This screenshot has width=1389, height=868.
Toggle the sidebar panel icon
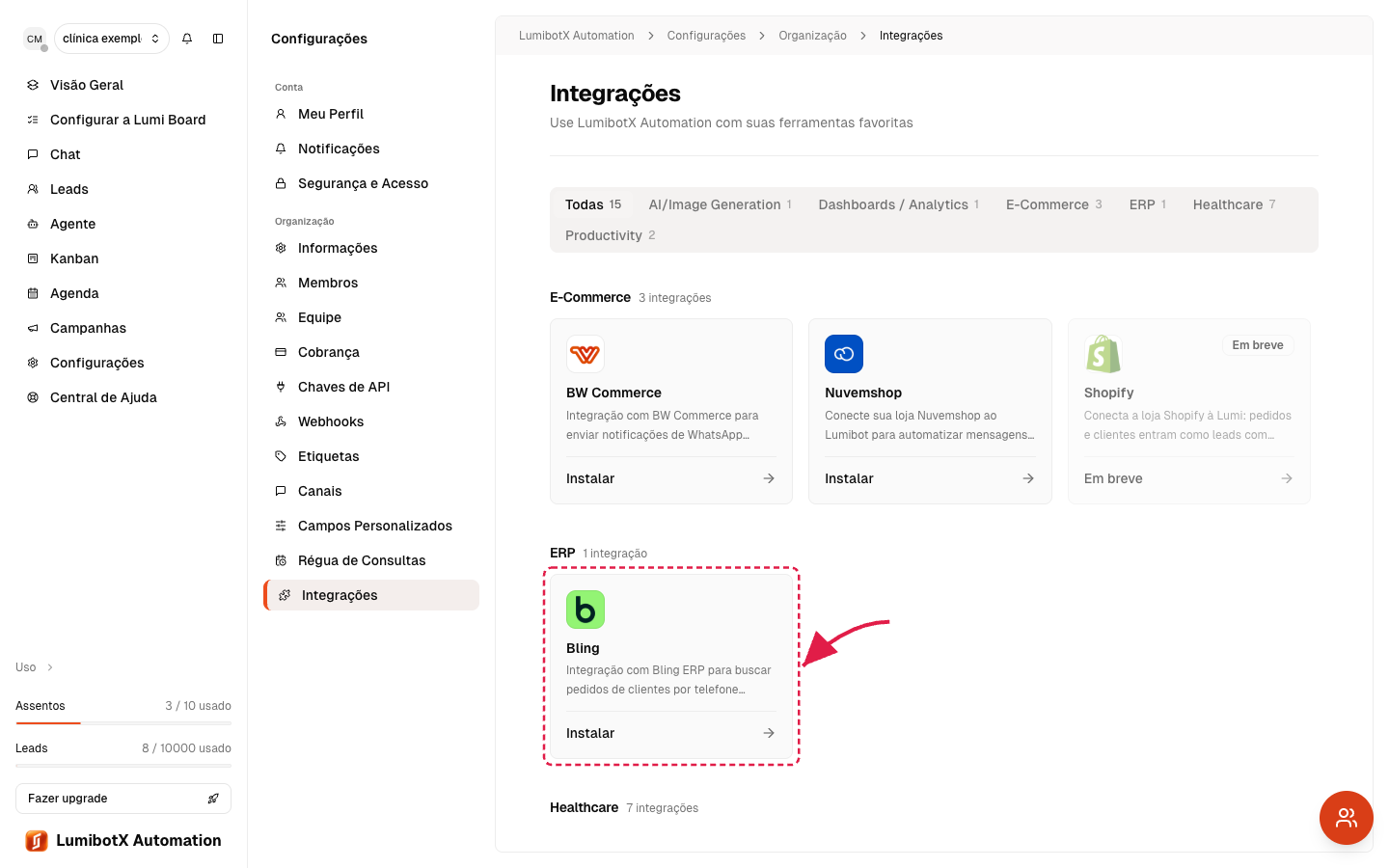(x=218, y=39)
